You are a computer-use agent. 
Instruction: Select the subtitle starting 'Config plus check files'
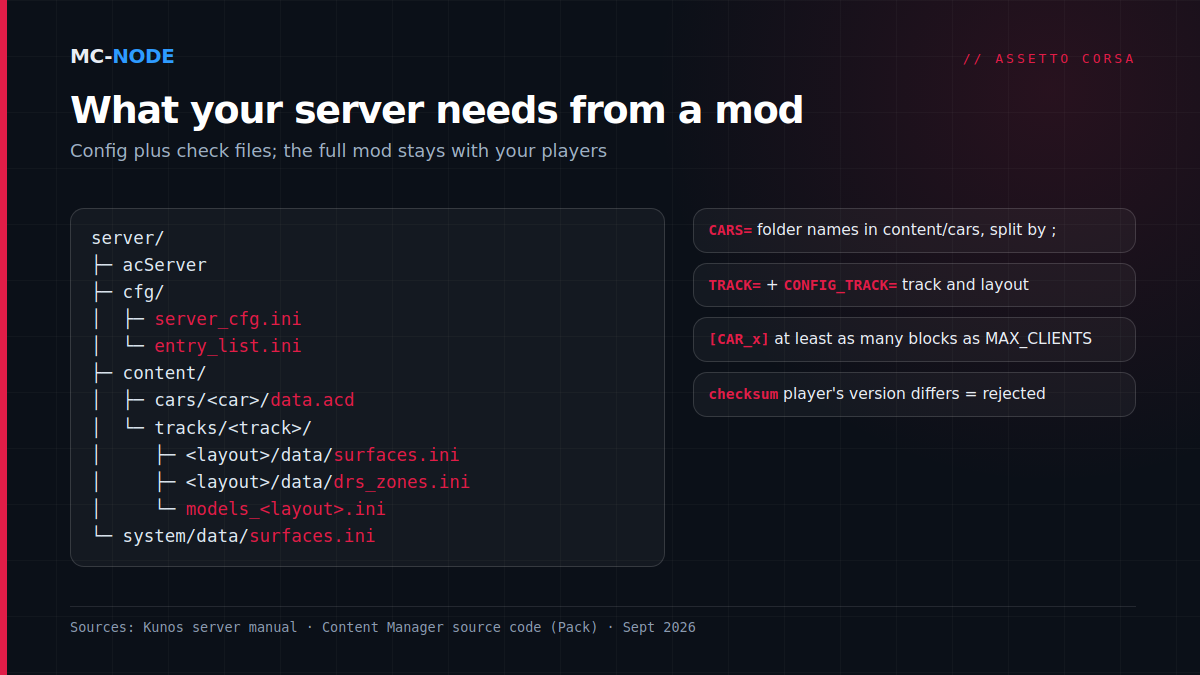coord(338,151)
